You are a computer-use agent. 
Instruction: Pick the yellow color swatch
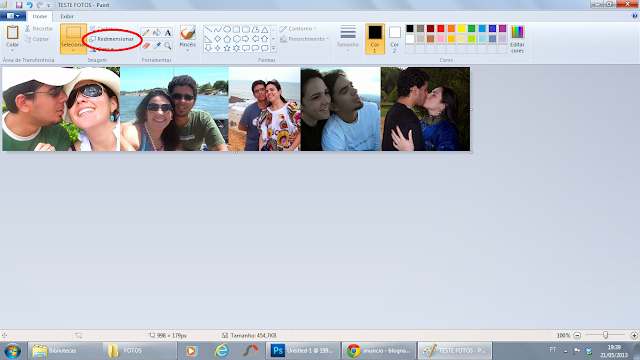(x=461, y=29)
